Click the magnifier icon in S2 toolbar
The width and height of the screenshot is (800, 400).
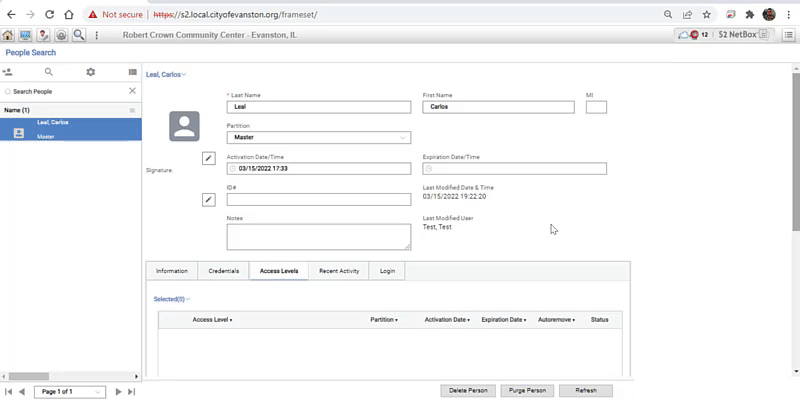(78, 35)
